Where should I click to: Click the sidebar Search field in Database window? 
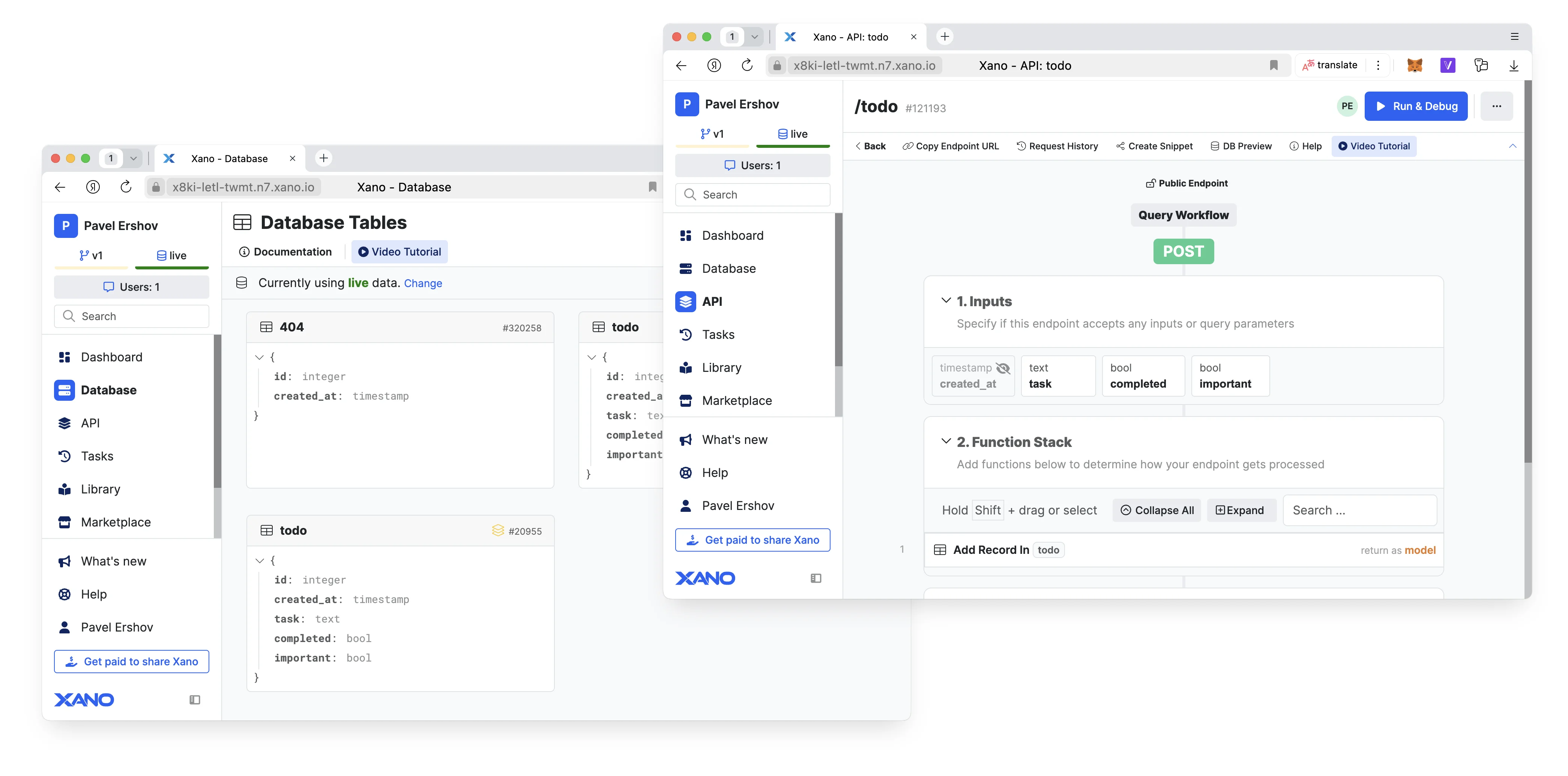click(131, 316)
